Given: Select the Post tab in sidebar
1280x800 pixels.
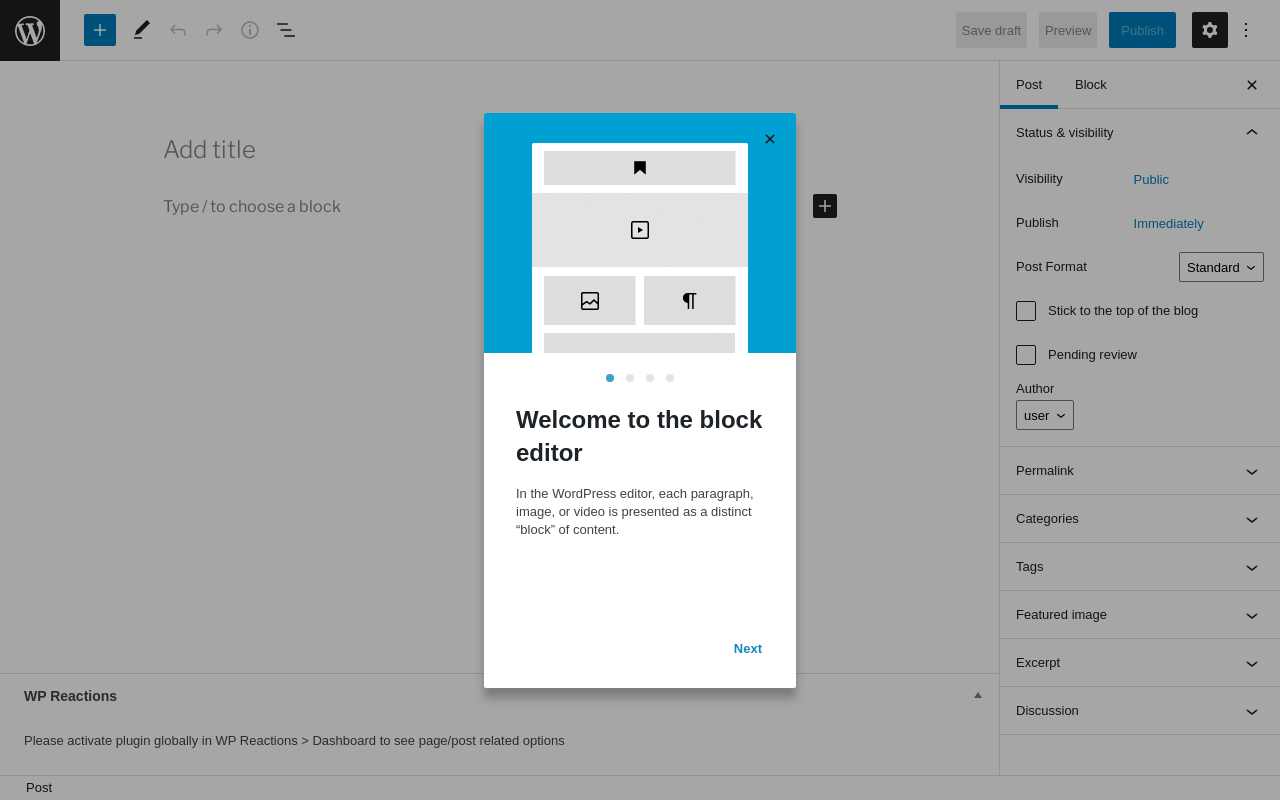Looking at the screenshot, I should click(x=1029, y=85).
